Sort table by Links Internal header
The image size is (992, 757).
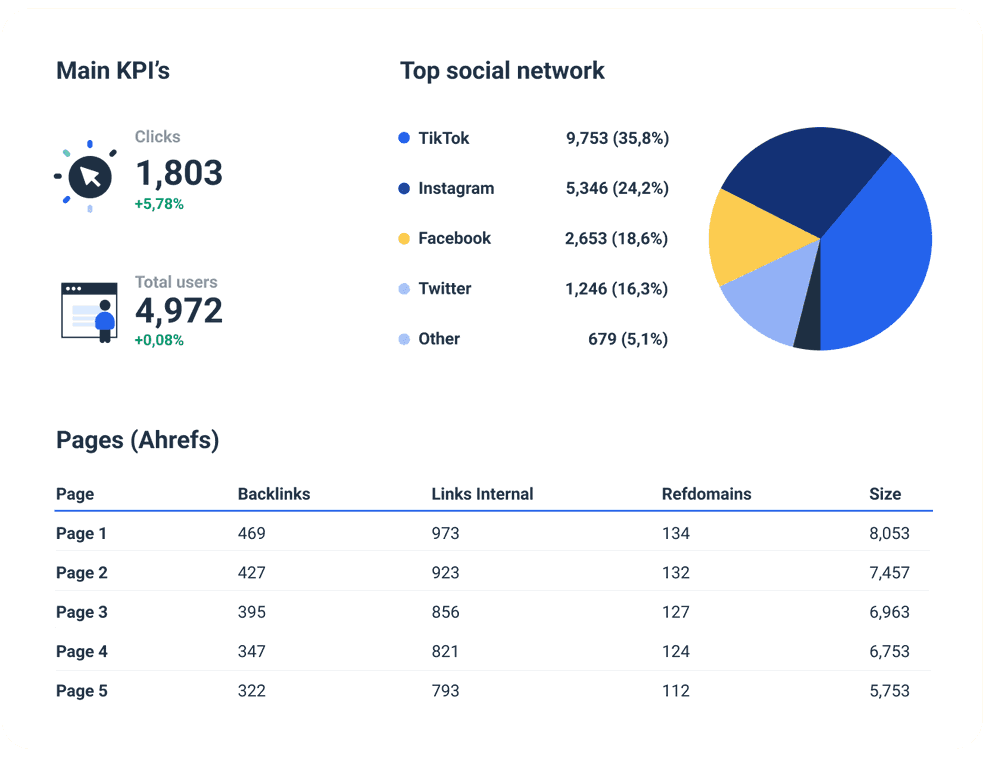(482, 494)
